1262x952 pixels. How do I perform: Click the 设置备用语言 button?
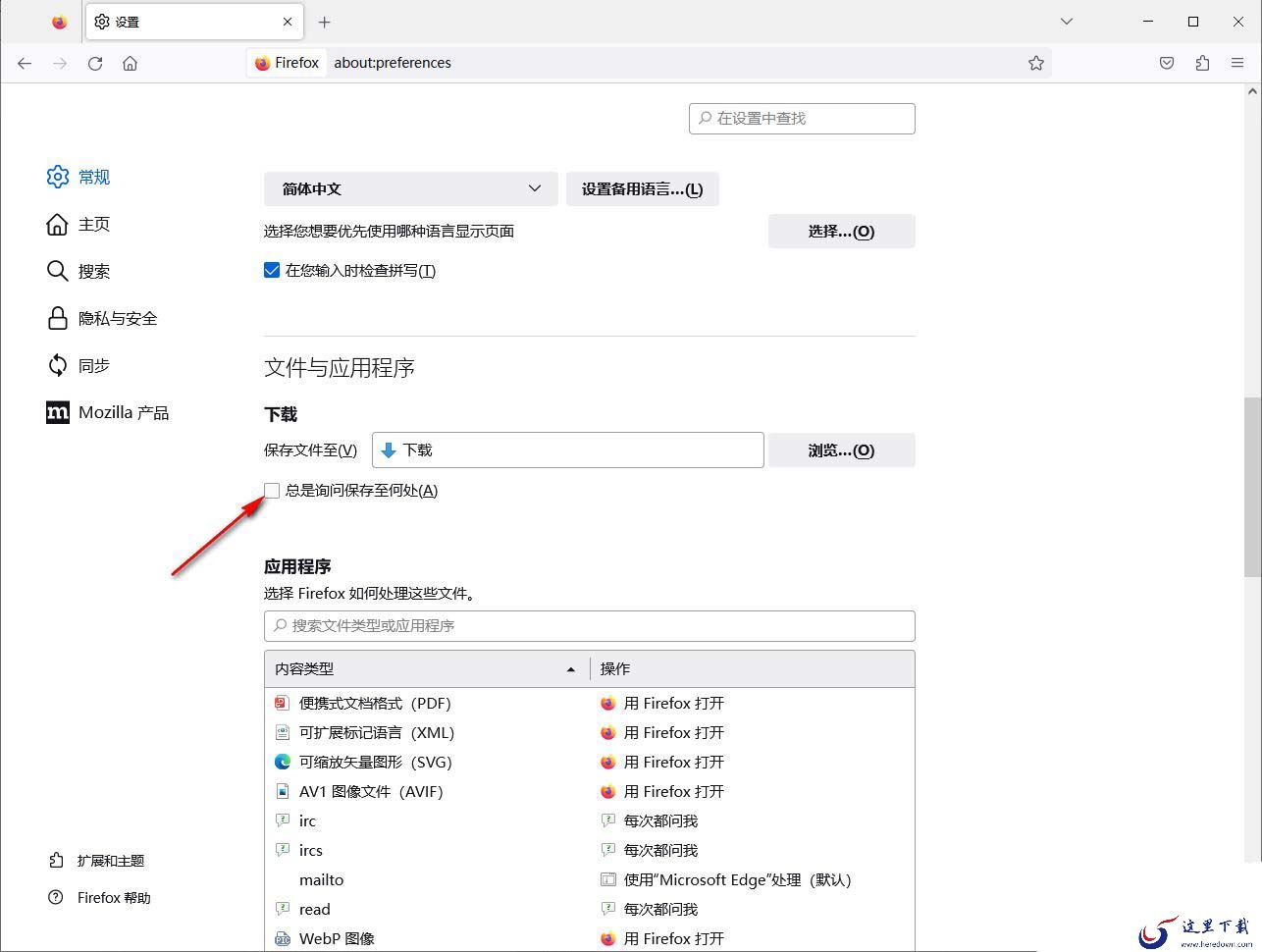click(643, 188)
